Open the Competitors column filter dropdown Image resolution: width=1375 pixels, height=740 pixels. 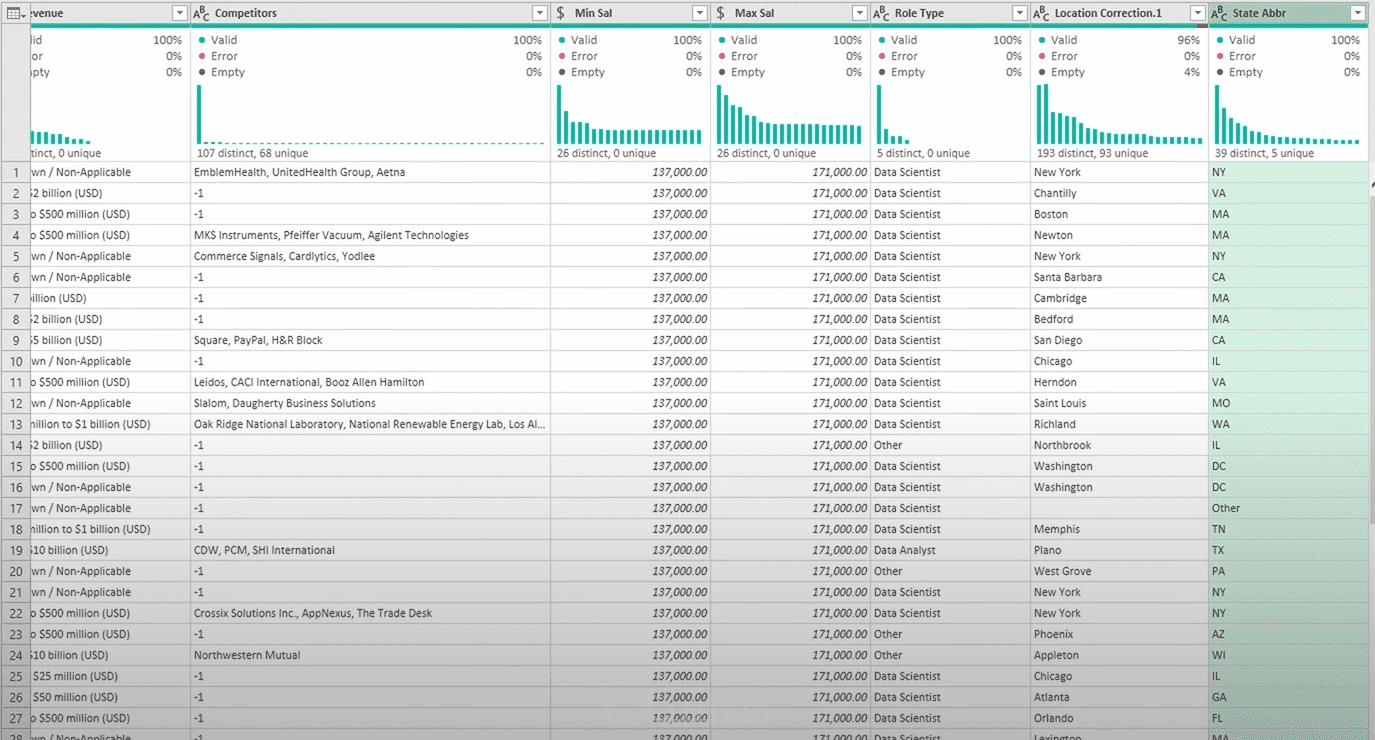point(540,13)
